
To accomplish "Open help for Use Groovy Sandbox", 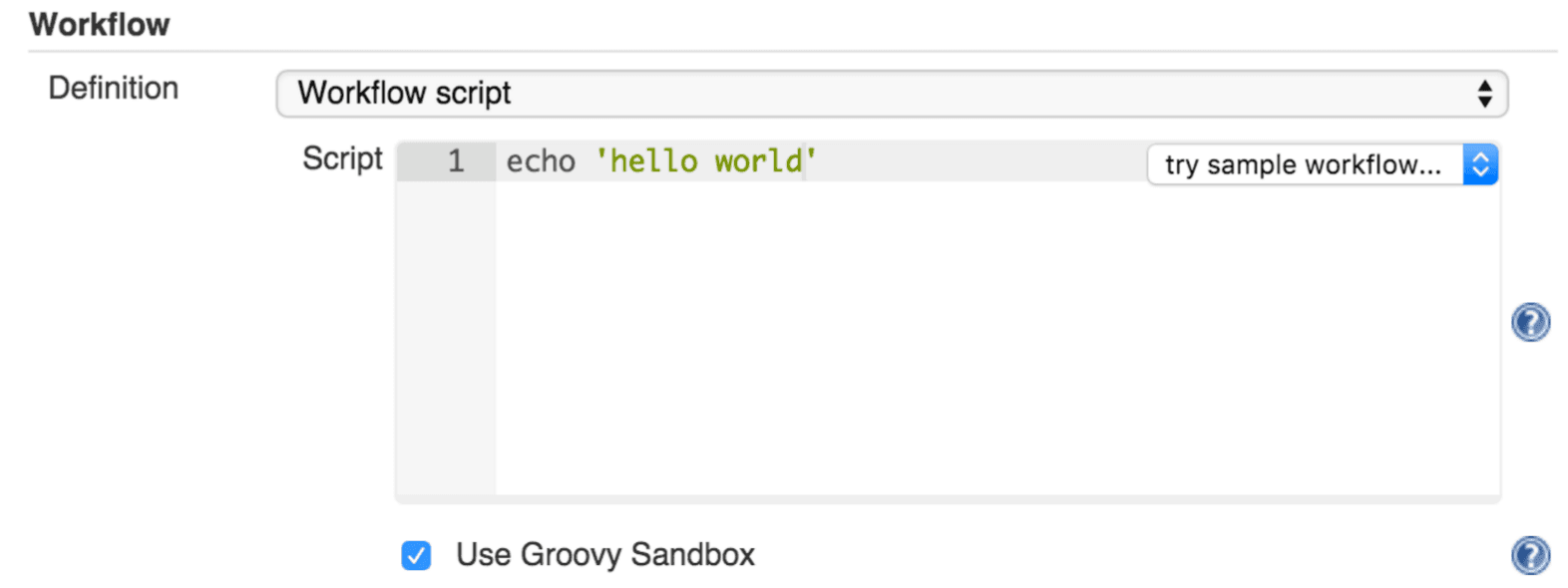I will (x=1530, y=555).
